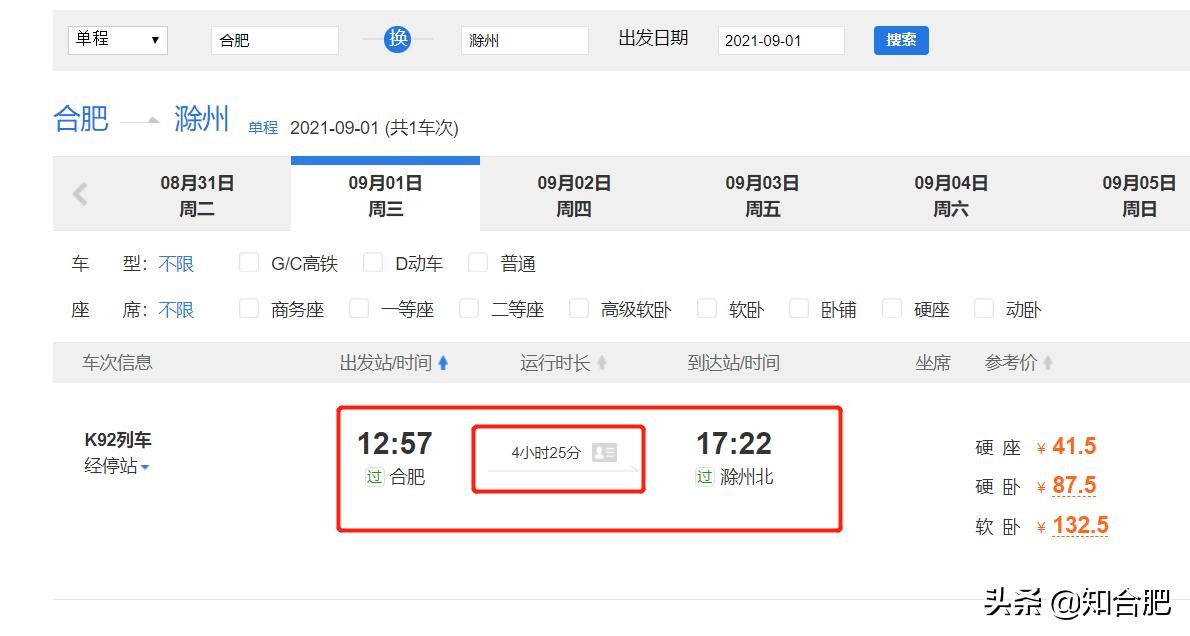Tick the 硬座 seat type checkbox
The width and height of the screenshot is (1190, 636).
coord(892,309)
